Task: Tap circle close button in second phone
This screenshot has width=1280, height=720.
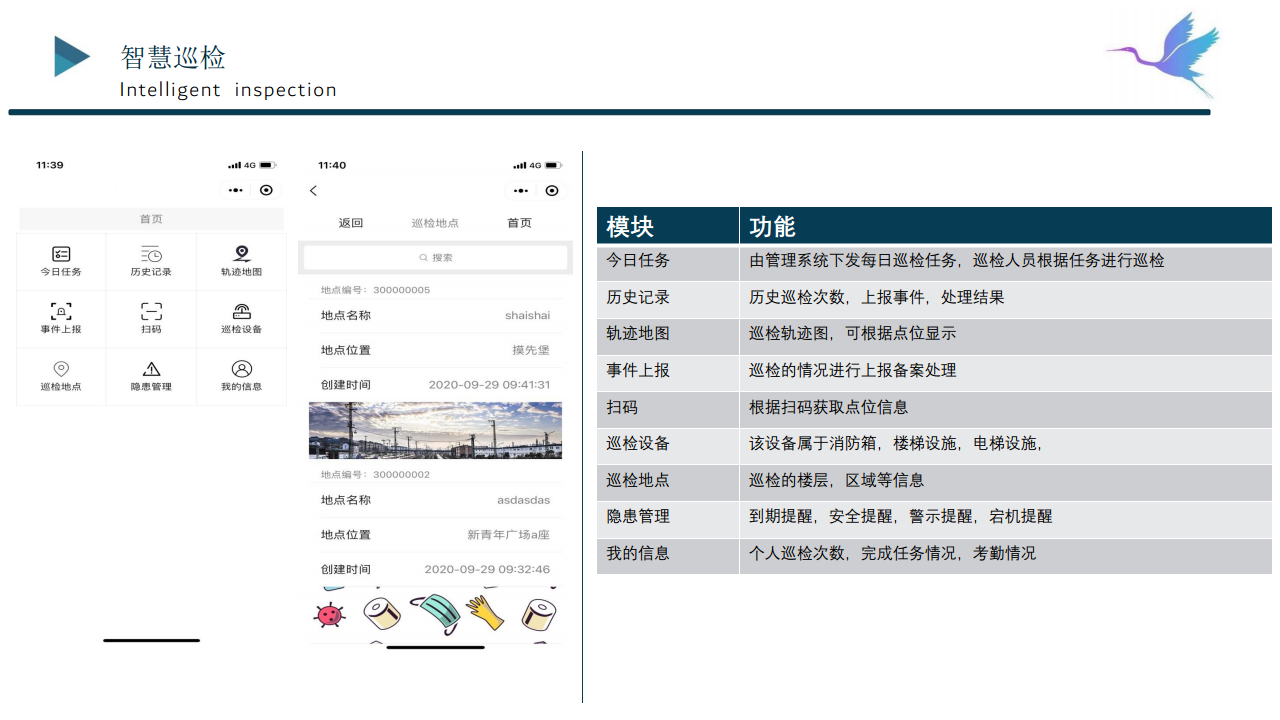Action: pyautogui.click(x=552, y=190)
